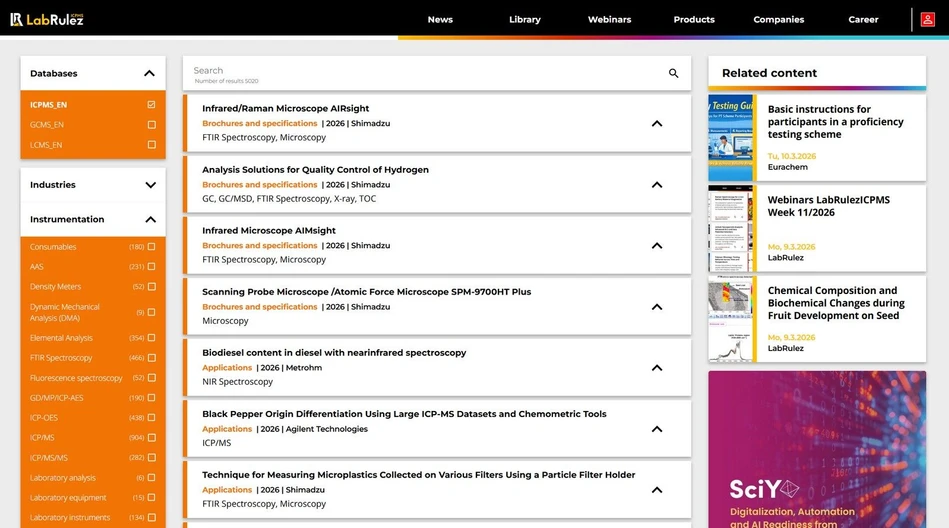Open the Webinars menu

click(609, 19)
